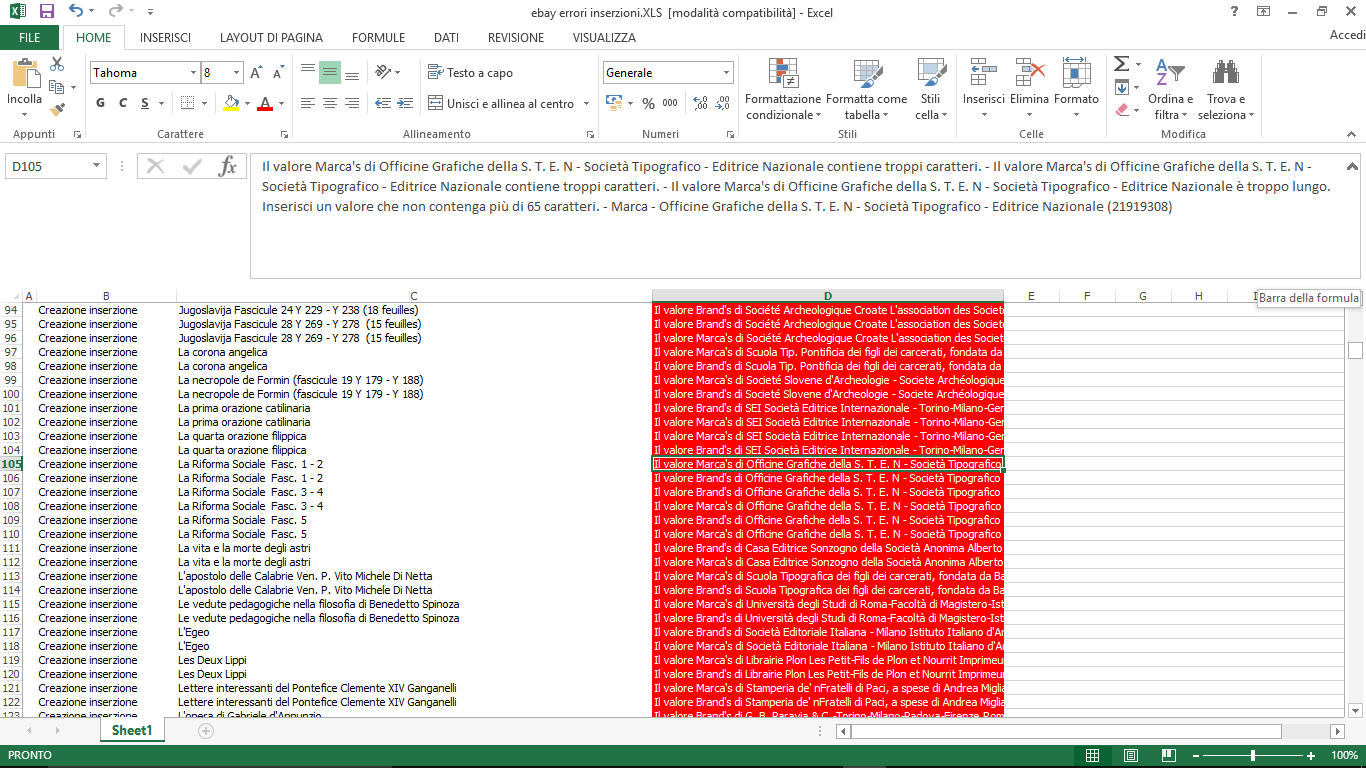The width and height of the screenshot is (1366, 768).
Task: Collapse the expanded formula bar
Action: 1352,166
